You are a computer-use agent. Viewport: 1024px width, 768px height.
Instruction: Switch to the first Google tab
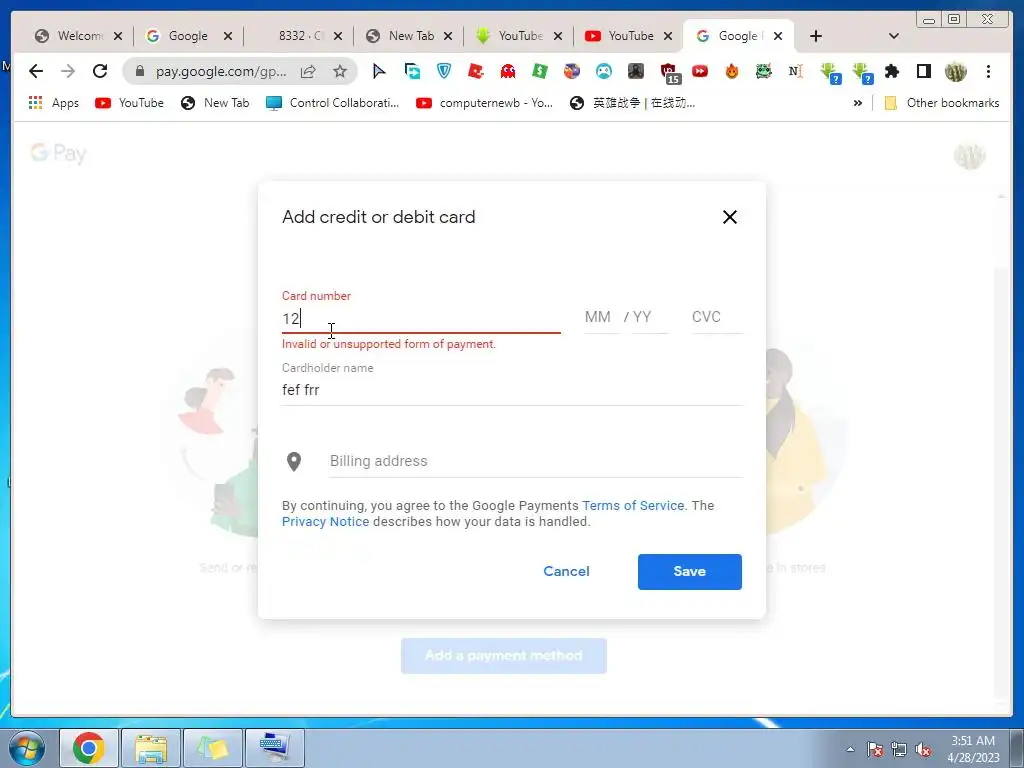click(180, 36)
